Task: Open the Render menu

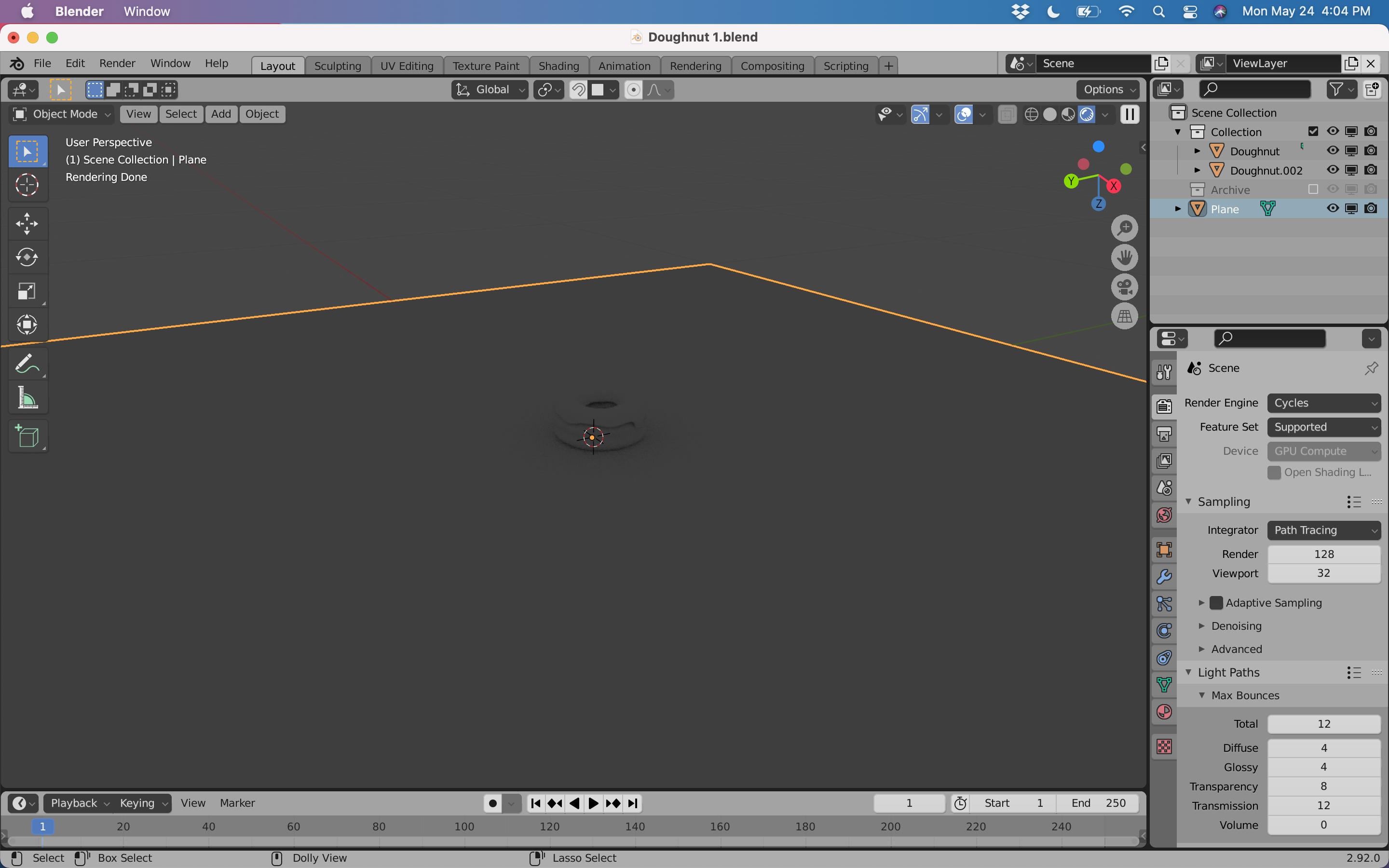Action: click(x=117, y=63)
